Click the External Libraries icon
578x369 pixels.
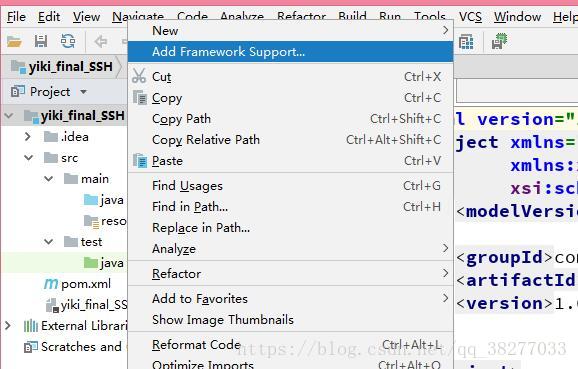click(x=31, y=326)
